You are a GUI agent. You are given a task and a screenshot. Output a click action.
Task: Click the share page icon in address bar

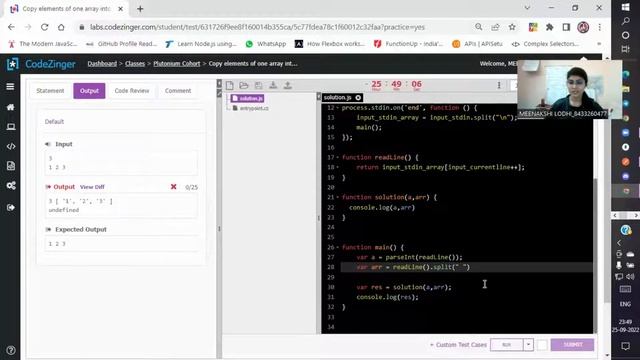pyautogui.click(x=495, y=27)
